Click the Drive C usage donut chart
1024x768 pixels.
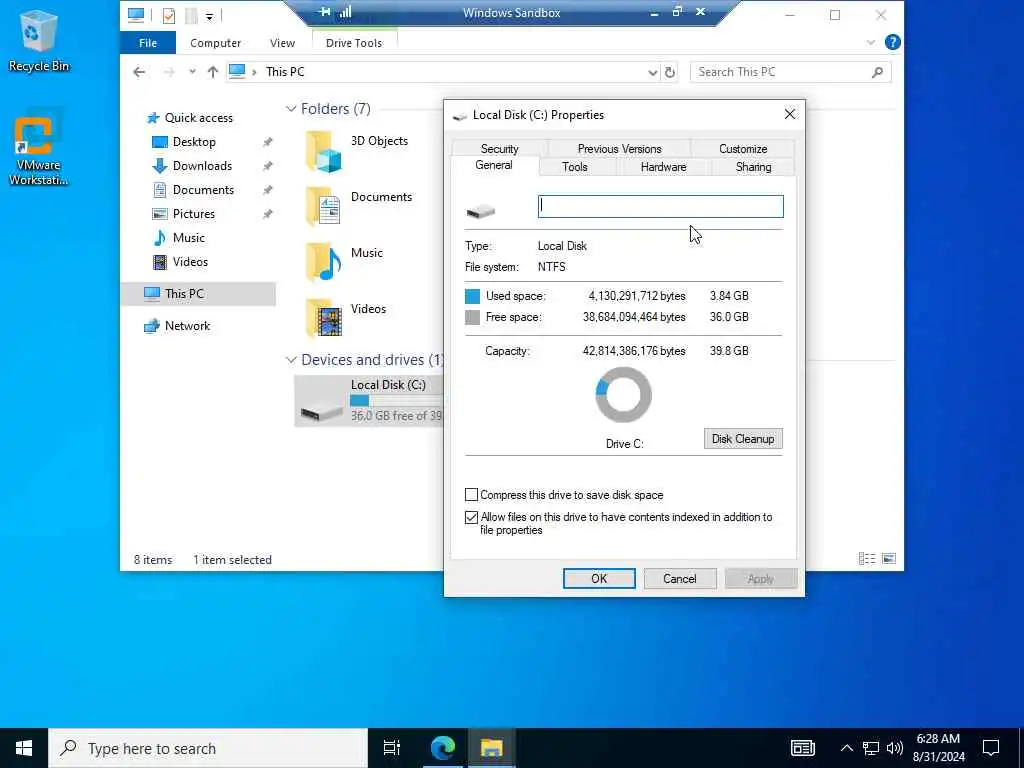[624, 394]
